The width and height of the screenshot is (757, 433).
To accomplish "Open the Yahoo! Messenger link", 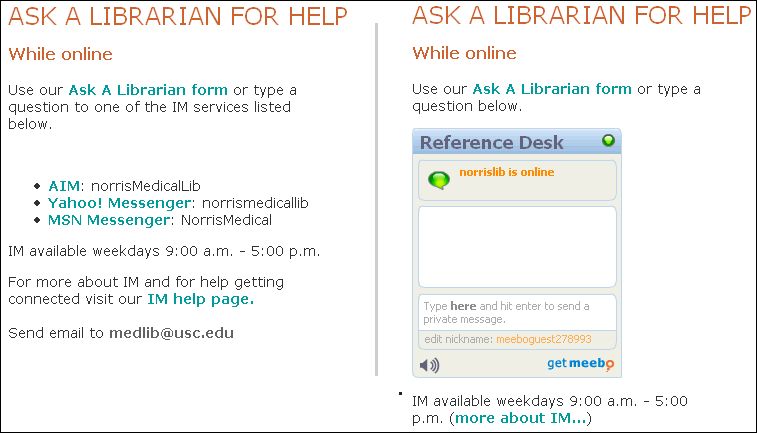I will 120,203.
